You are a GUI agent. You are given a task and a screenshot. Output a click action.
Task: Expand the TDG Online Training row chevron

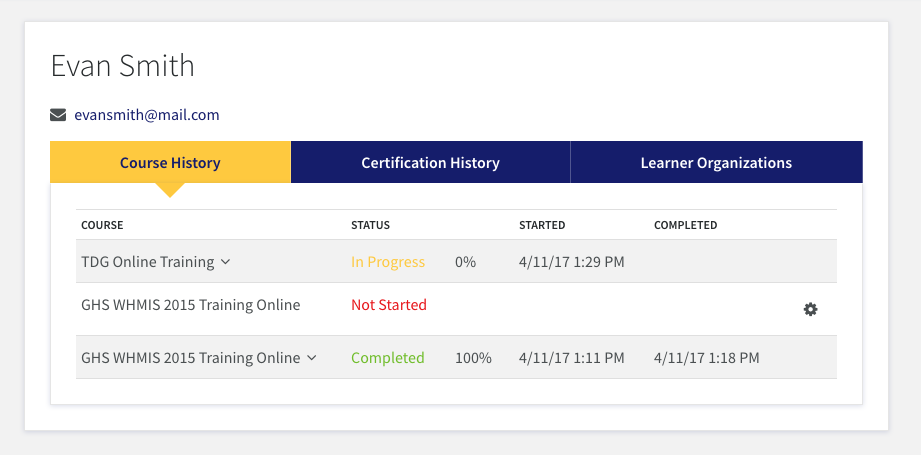pyautogui.click(x=226, y=262)
